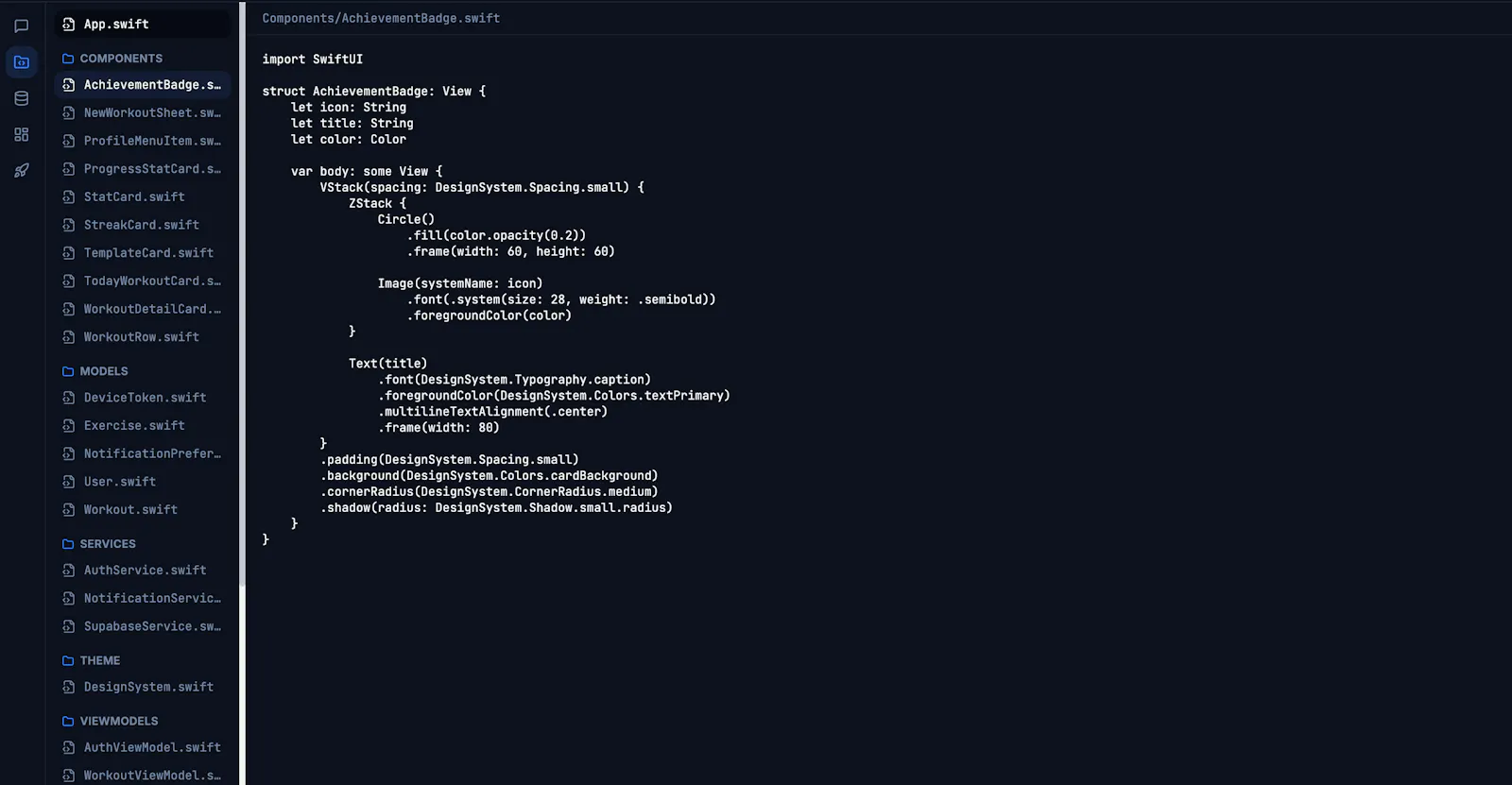Select the code files icon in rail
Viewport: 1512px width, 785px height.
pyautogui.click(x=21, y=62)
